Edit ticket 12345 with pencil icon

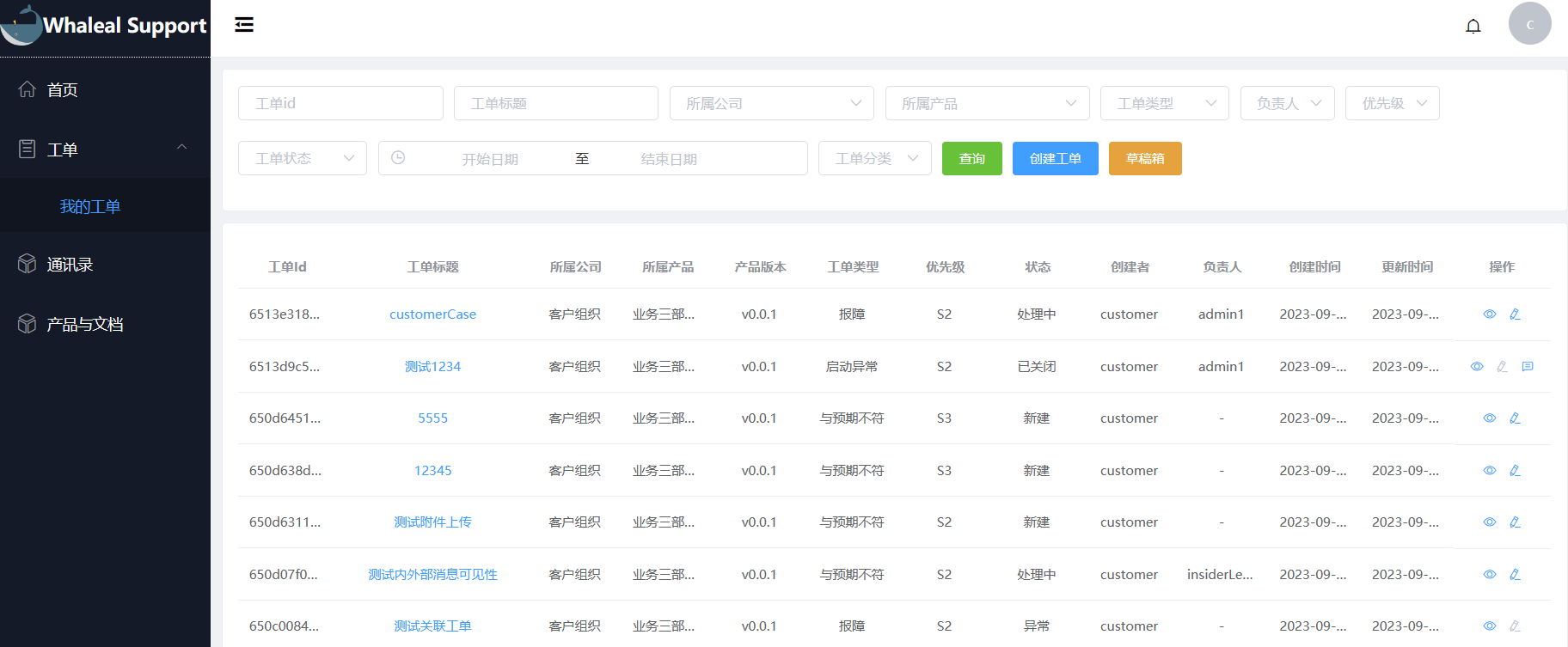(1515, 471)
